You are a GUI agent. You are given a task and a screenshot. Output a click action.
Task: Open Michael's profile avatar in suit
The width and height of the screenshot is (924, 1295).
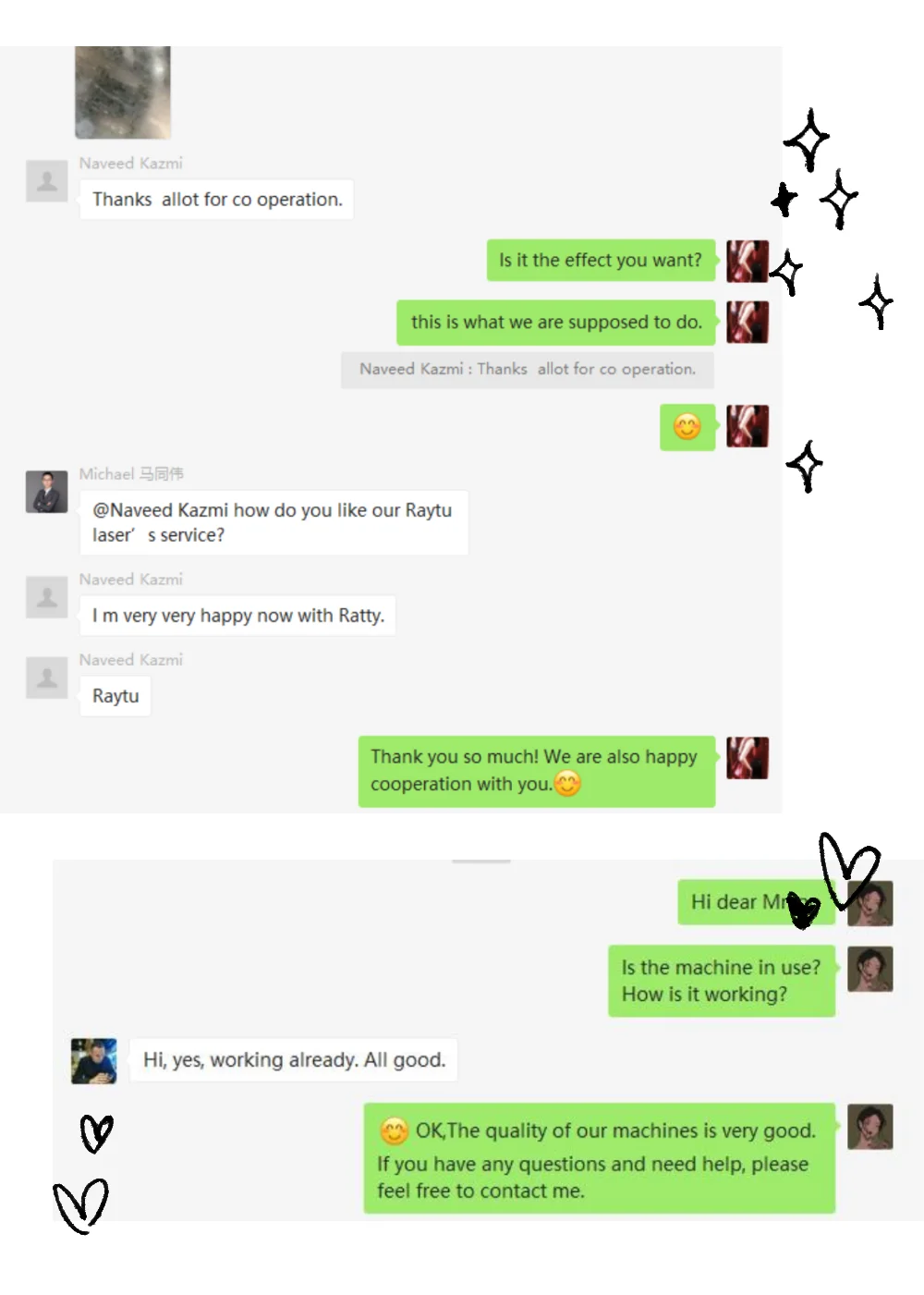point(46,492)
